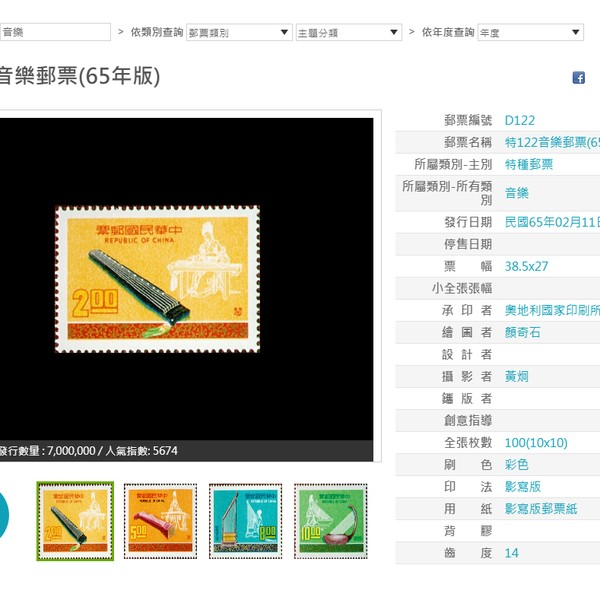Click the 依類別查詢 label
The height and width of the screenshot is (600, 600).
click(157, 32)
